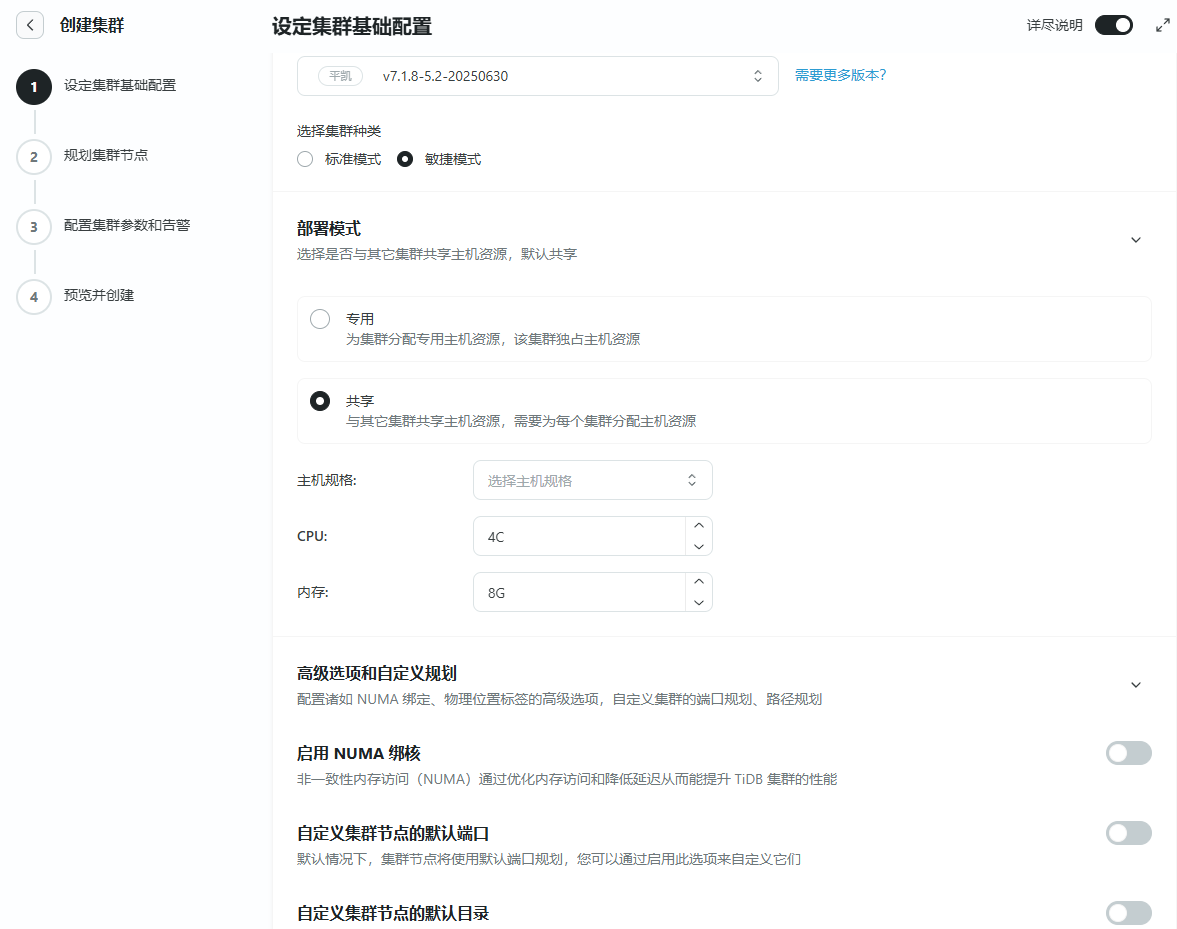Open the version dropdown v7.1.8-5.2-20250630

click(x=537, y=76)
